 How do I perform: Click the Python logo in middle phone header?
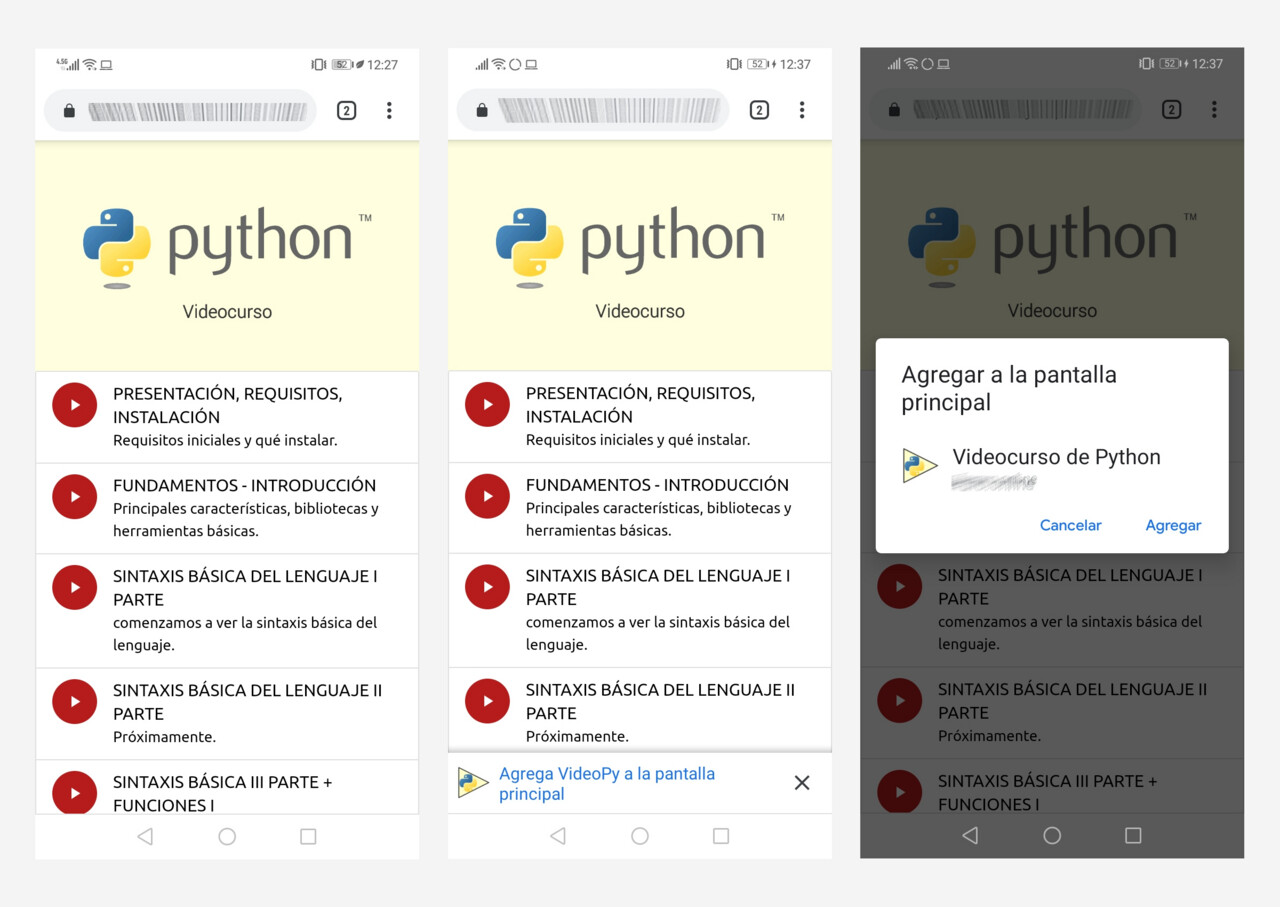[x=640, y=247]
